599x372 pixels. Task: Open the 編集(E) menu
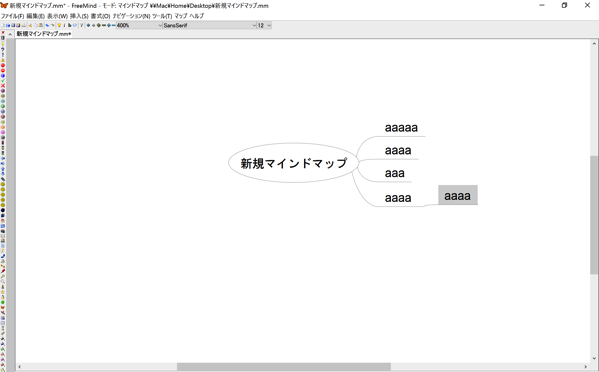(36, 16)
